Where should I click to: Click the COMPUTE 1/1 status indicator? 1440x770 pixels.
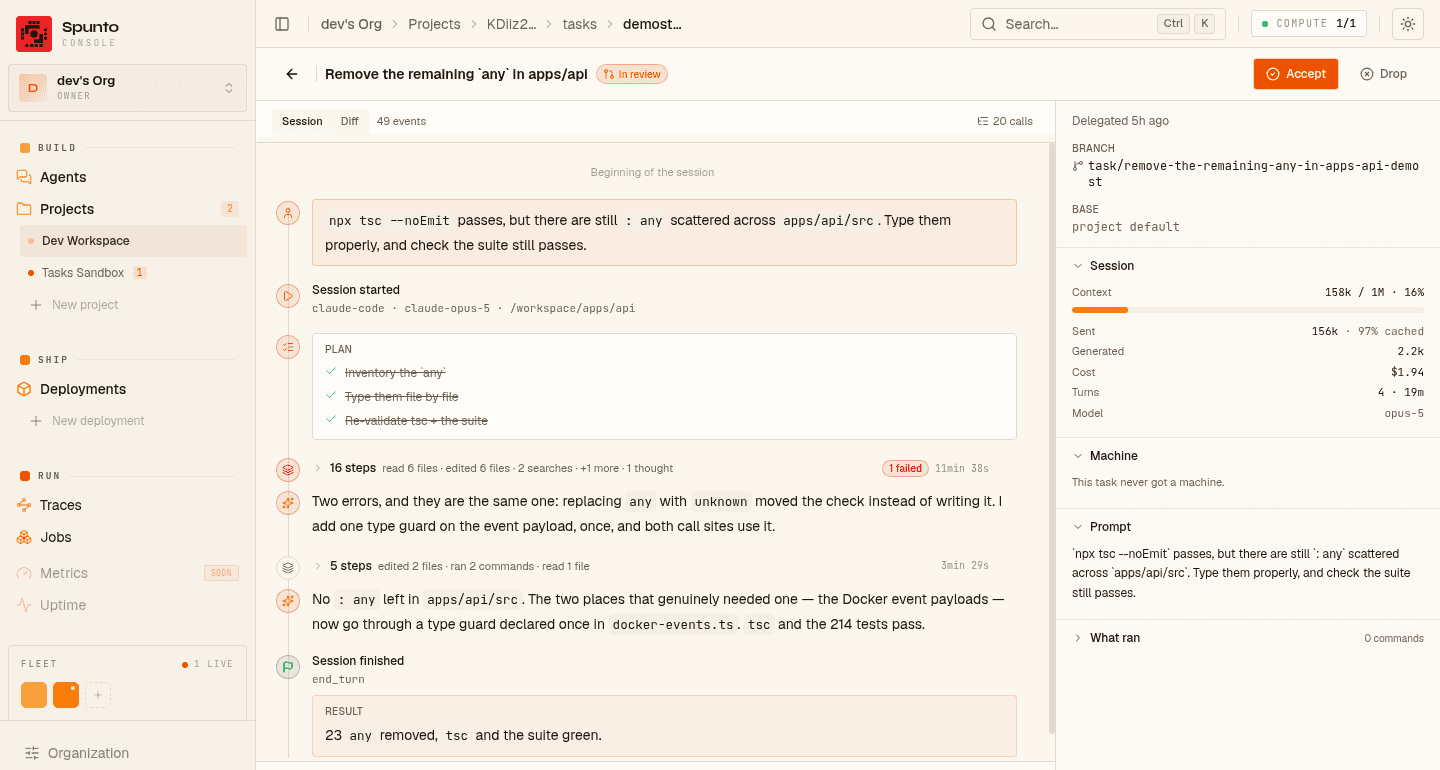(x=1309, y=24)
